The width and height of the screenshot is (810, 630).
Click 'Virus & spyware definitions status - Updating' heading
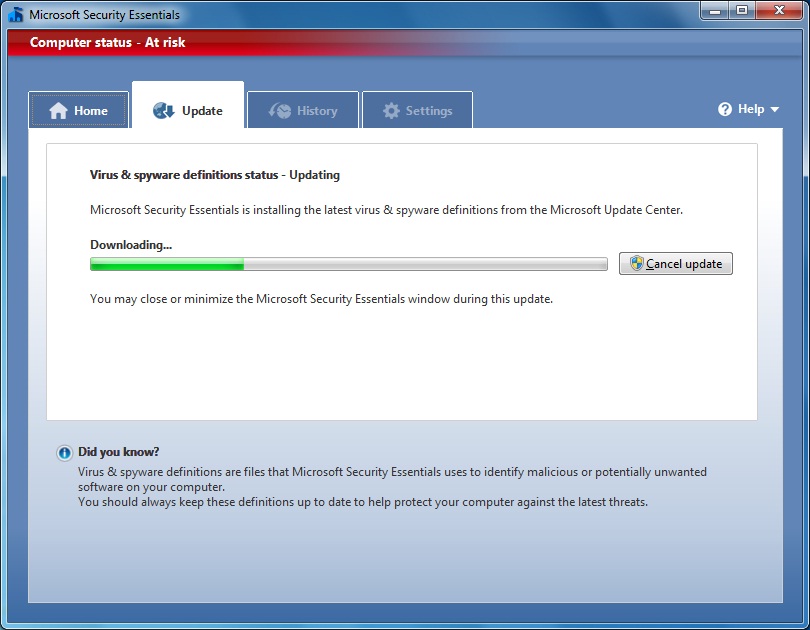(x=215, y=175)
